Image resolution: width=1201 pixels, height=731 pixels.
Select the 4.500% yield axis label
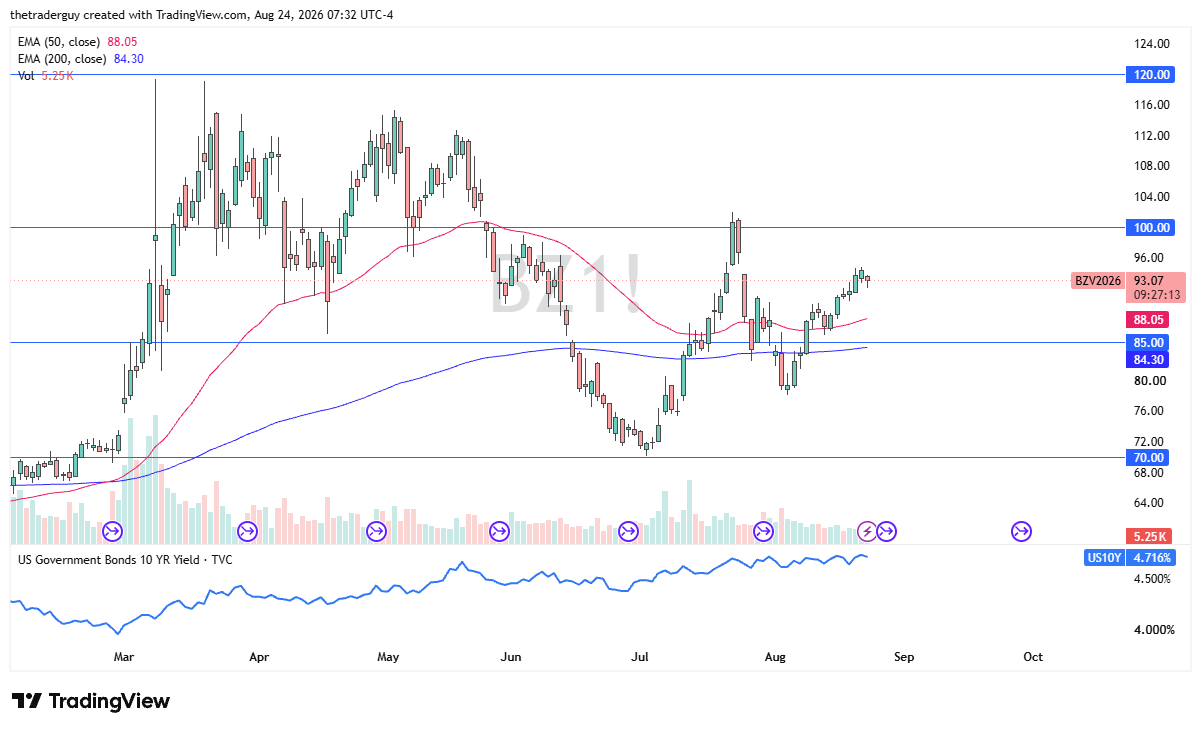click(1153, 579)
